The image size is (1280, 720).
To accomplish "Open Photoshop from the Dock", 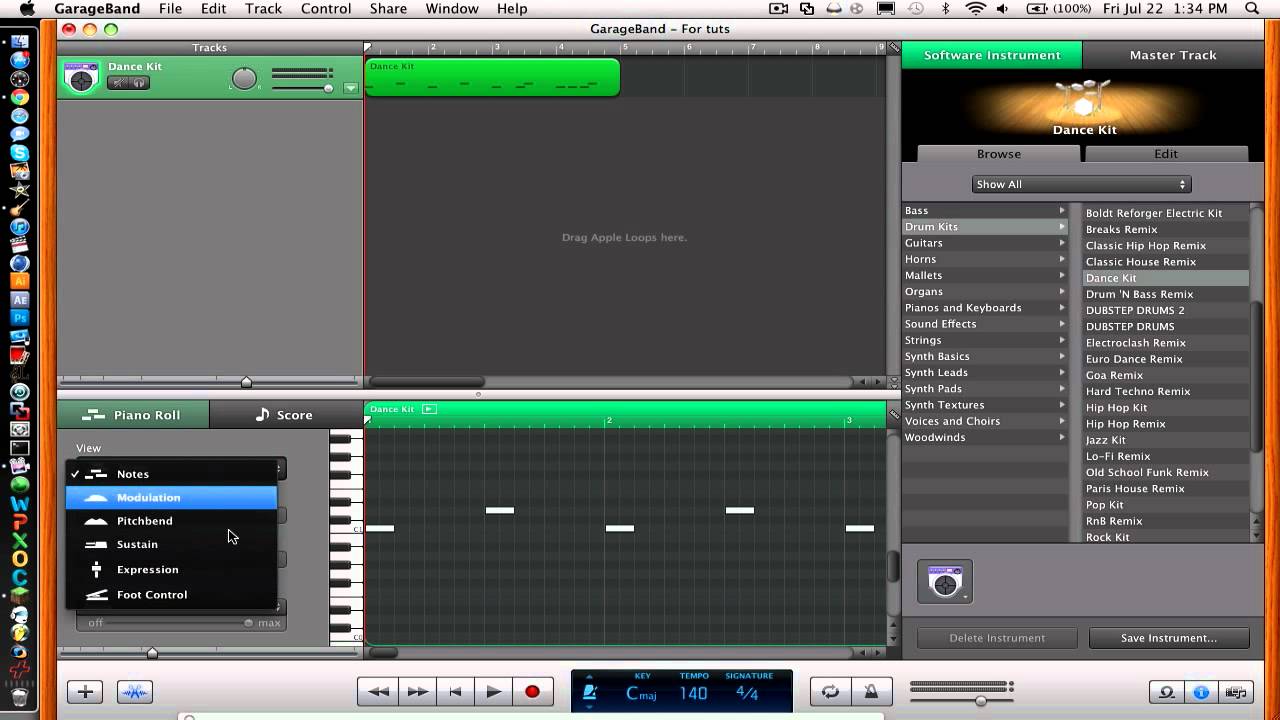I will point(19,318).
